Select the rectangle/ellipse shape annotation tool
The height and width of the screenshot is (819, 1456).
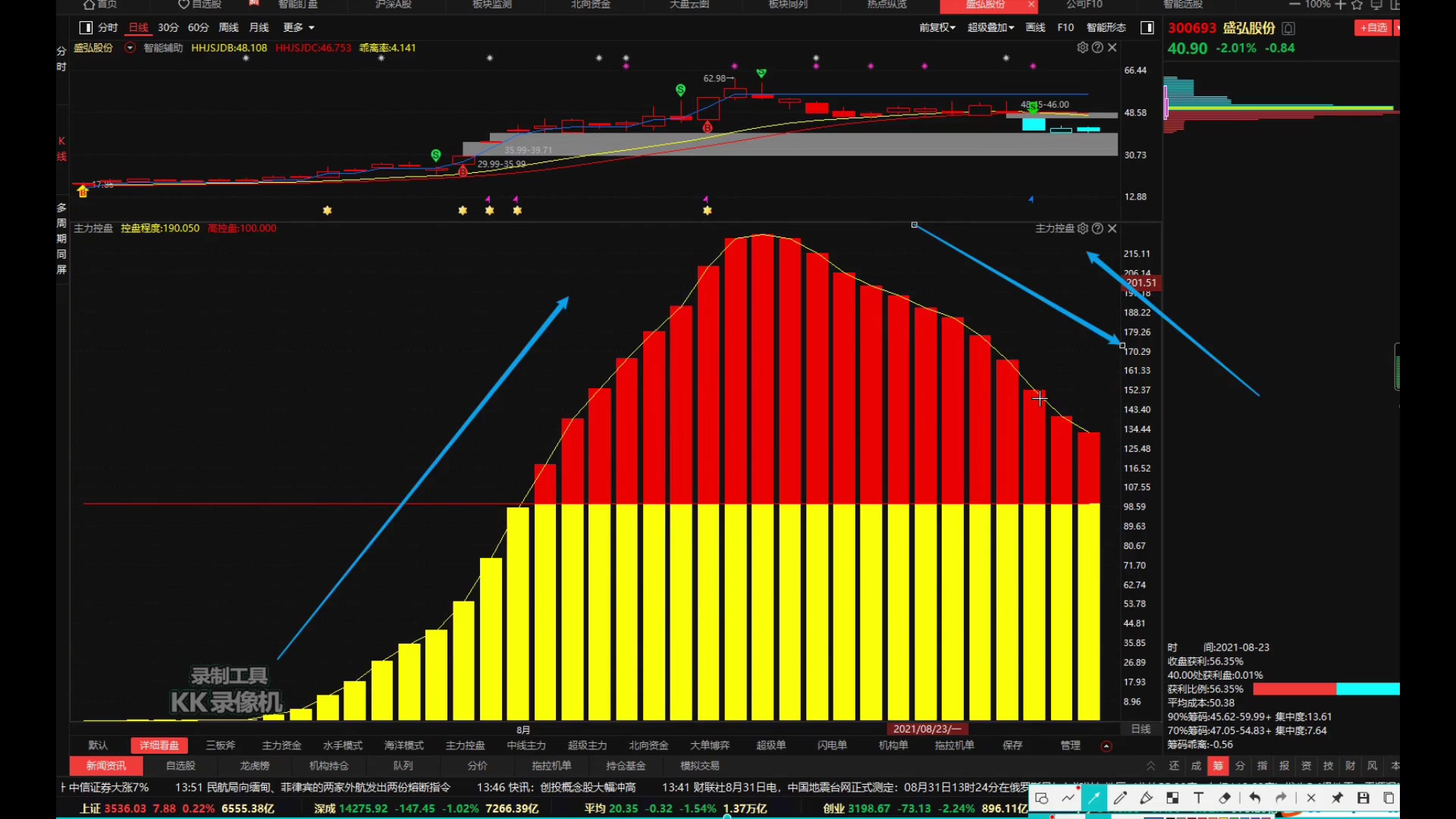coord(1042,798)
